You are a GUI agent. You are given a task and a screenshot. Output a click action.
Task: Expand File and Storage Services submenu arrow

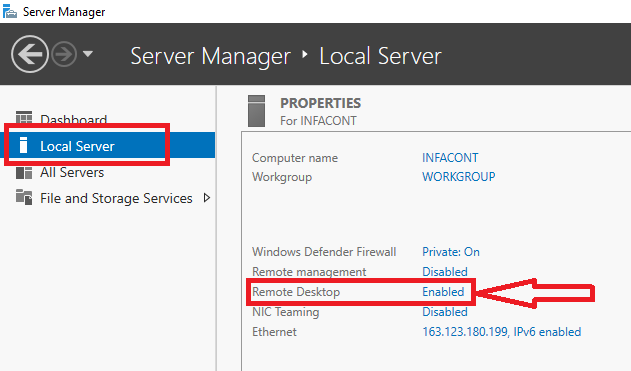[x=207, y=198]
